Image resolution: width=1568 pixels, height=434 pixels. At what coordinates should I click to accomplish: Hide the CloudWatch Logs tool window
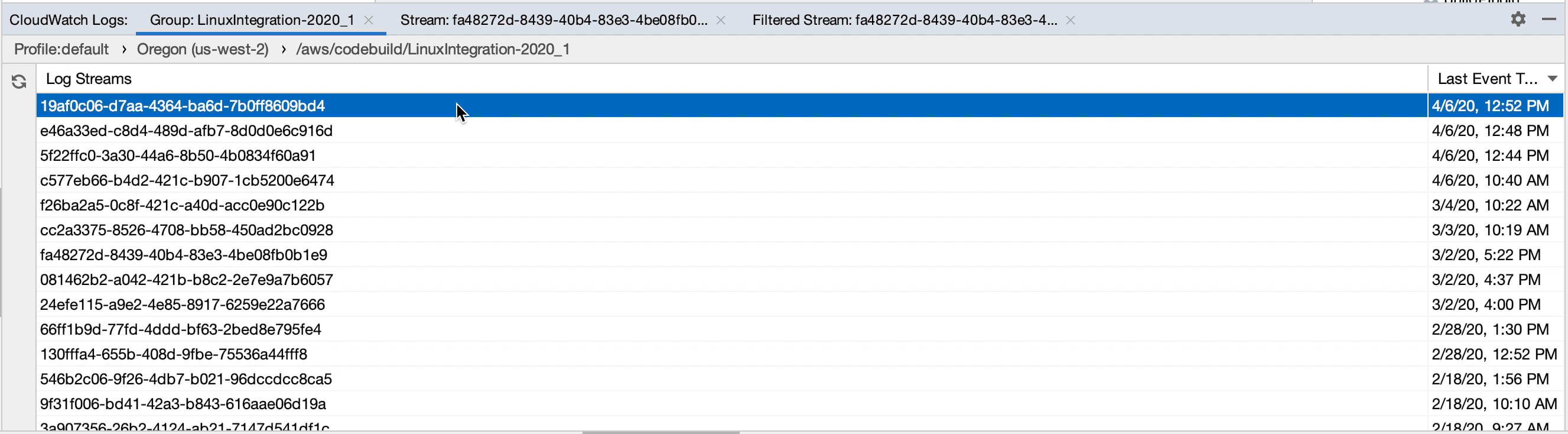click(1549, 20)
